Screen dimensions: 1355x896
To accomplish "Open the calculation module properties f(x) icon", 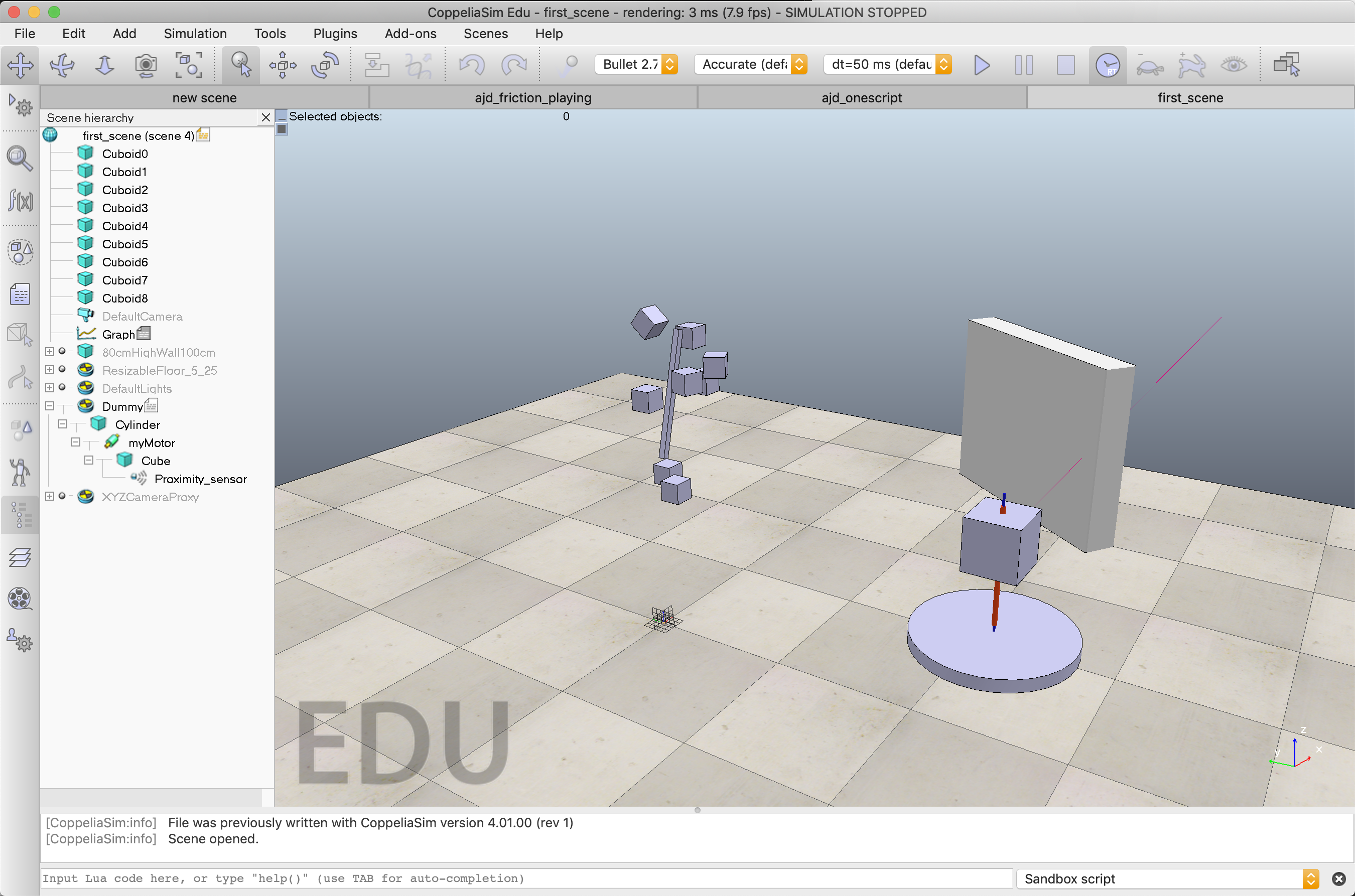I will (x=20, y=201).
